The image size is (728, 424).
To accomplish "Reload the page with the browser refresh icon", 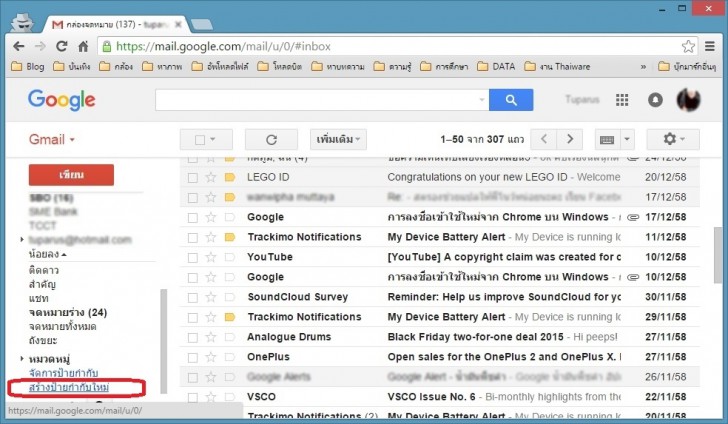I will click(61, 46).
